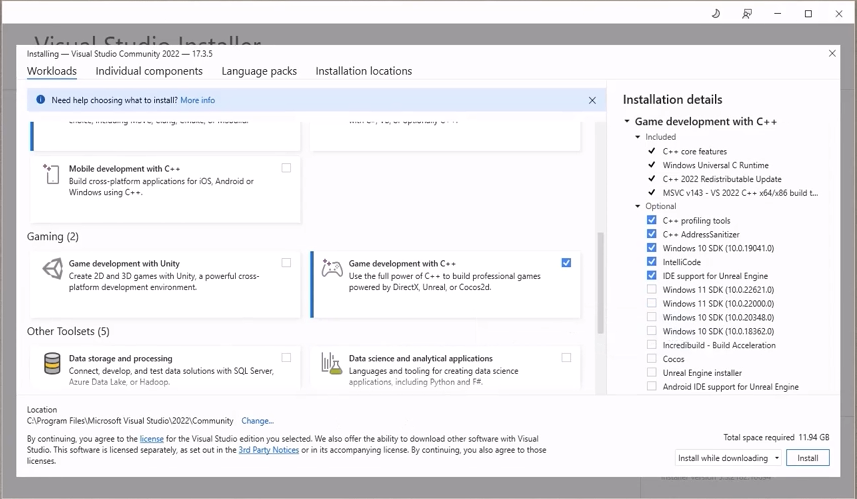Click the workloads list vertical scrollbar

pyautogui.click(x=600, y=283)
